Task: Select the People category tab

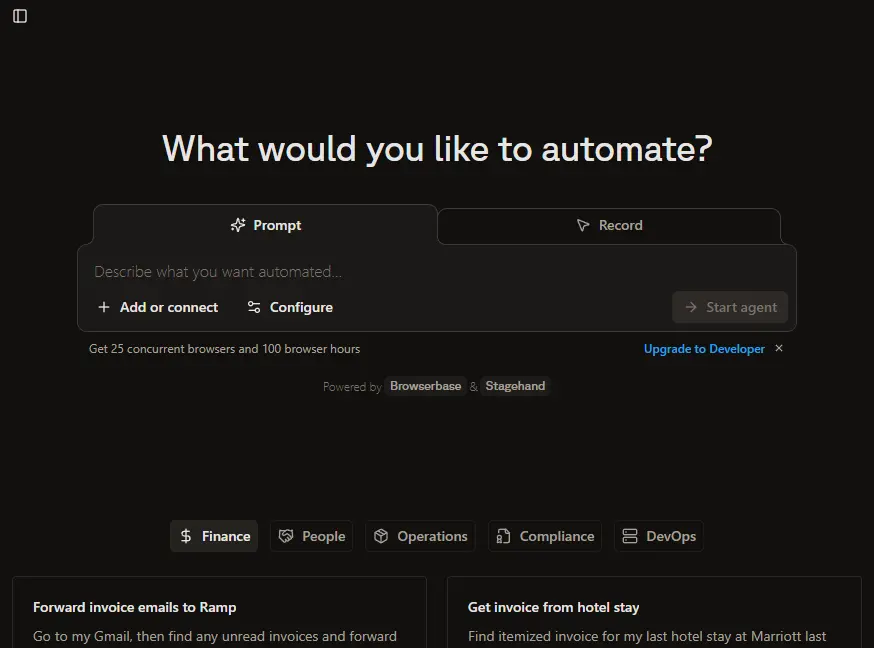Action: click(x=312, y=536)
